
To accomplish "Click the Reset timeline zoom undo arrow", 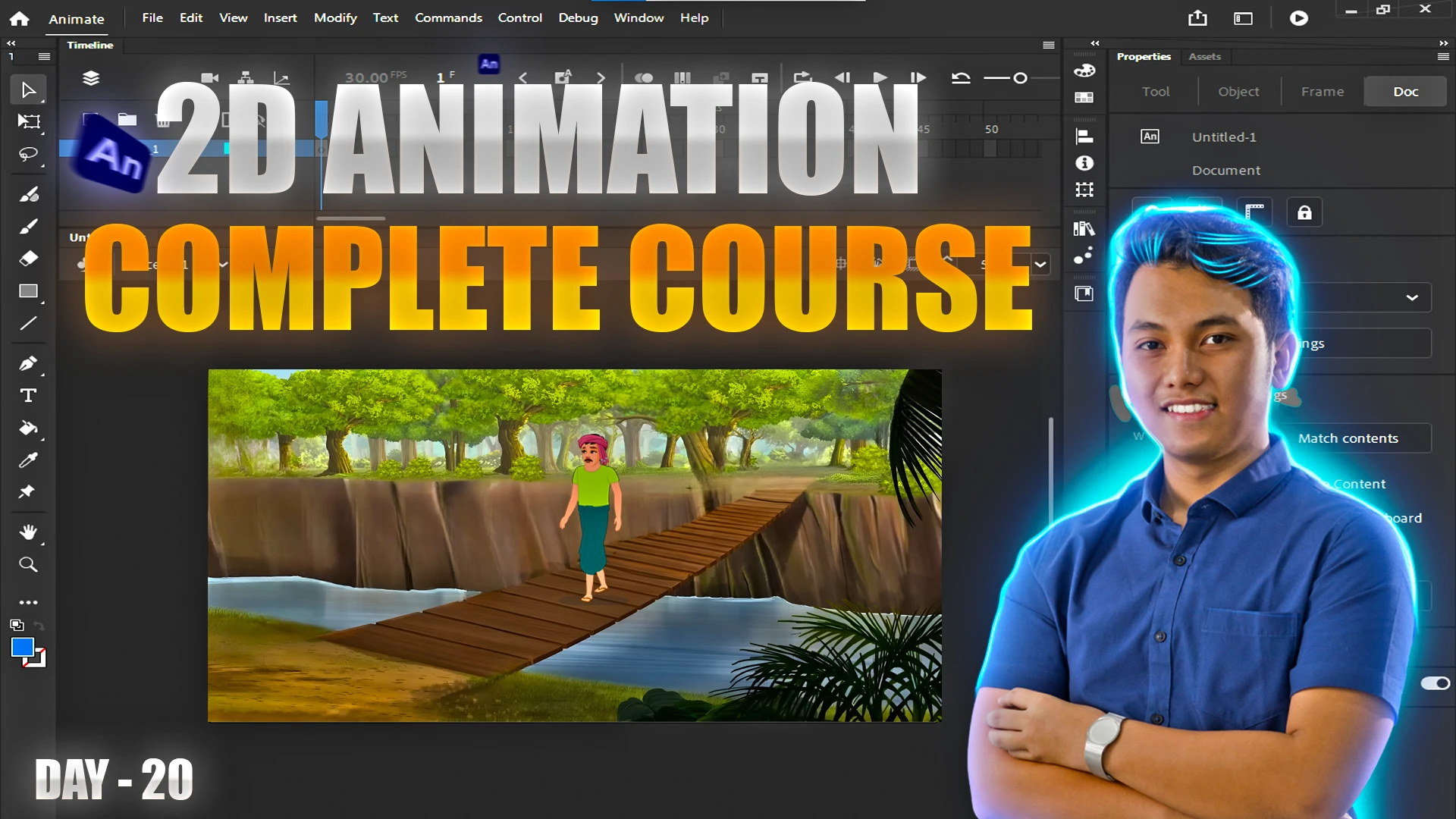I will pyautogui.click(x=961, y=77).
